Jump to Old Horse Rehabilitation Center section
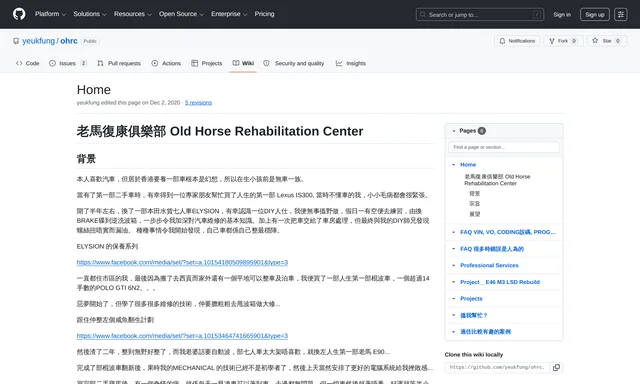The height and width of the screenshot is (384, 640). pyautogui.click(x=497, y=180)
